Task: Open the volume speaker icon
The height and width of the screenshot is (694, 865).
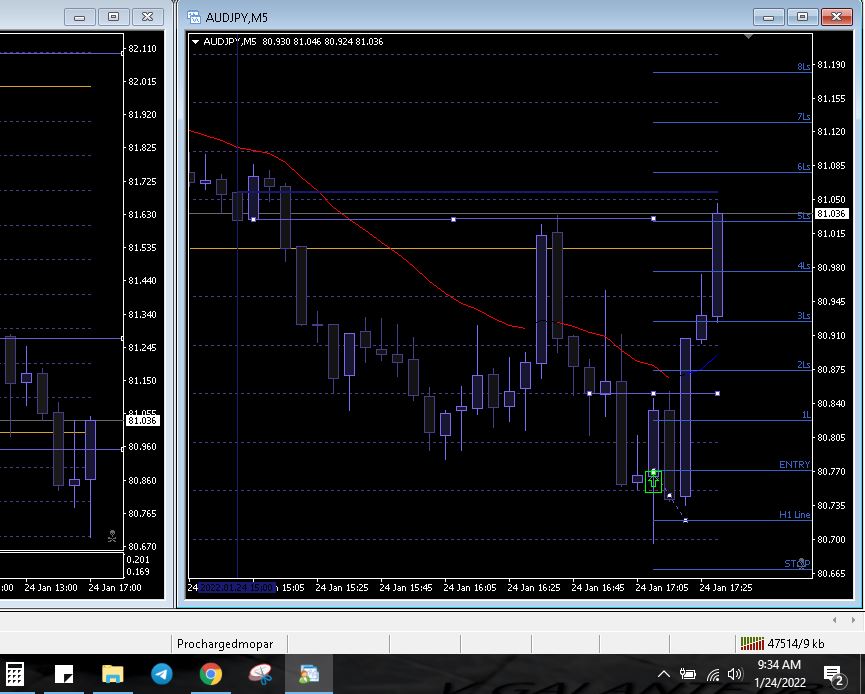Action: (x=735, y=674)
